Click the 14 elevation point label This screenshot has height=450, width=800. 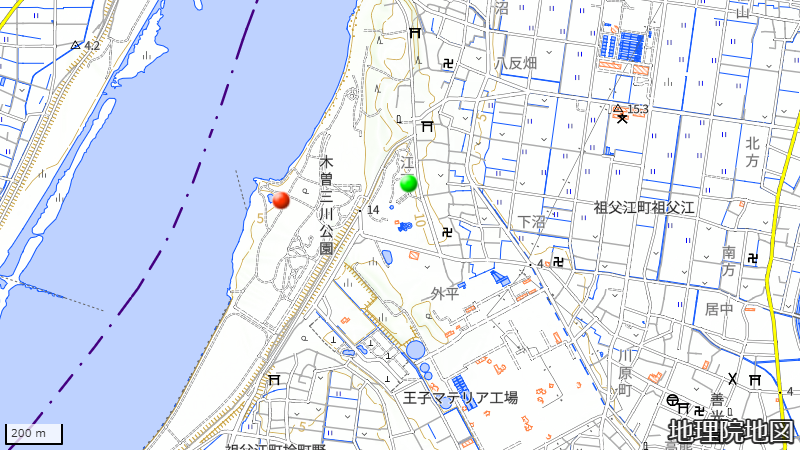pos(373,210)
